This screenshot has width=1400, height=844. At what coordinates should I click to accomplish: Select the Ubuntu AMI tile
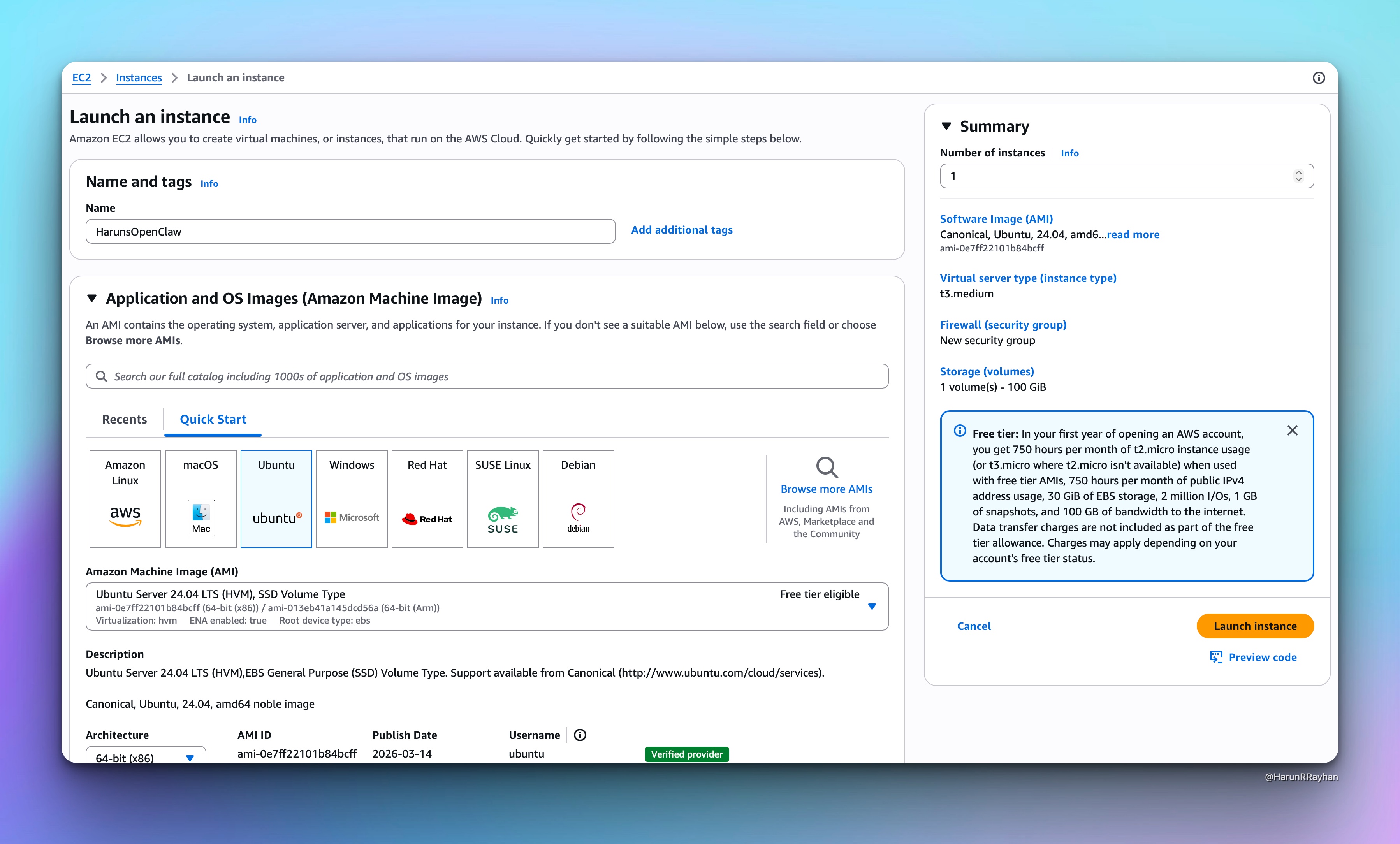click(276, 499)
